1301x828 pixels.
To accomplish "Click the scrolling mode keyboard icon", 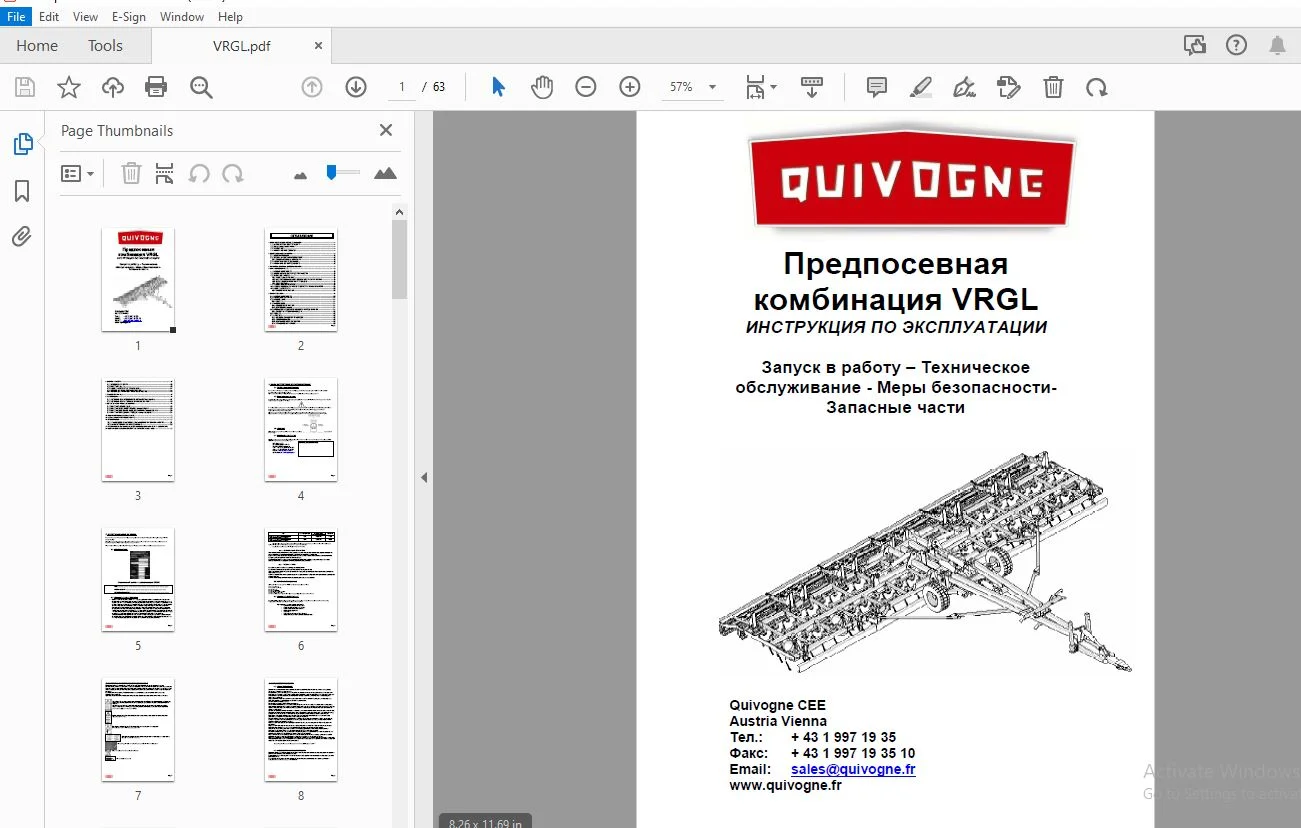I will (x=812, y=87).
